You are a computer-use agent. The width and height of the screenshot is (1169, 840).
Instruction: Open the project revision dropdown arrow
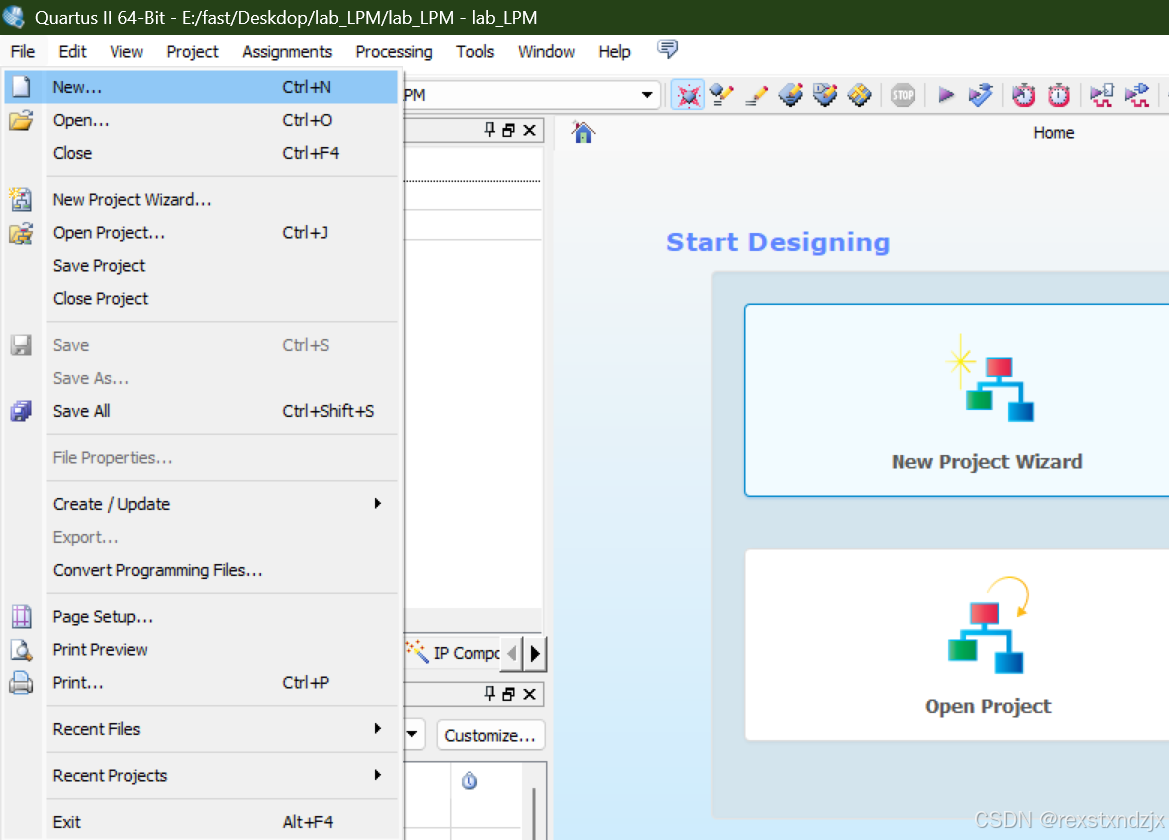[646, 95]
